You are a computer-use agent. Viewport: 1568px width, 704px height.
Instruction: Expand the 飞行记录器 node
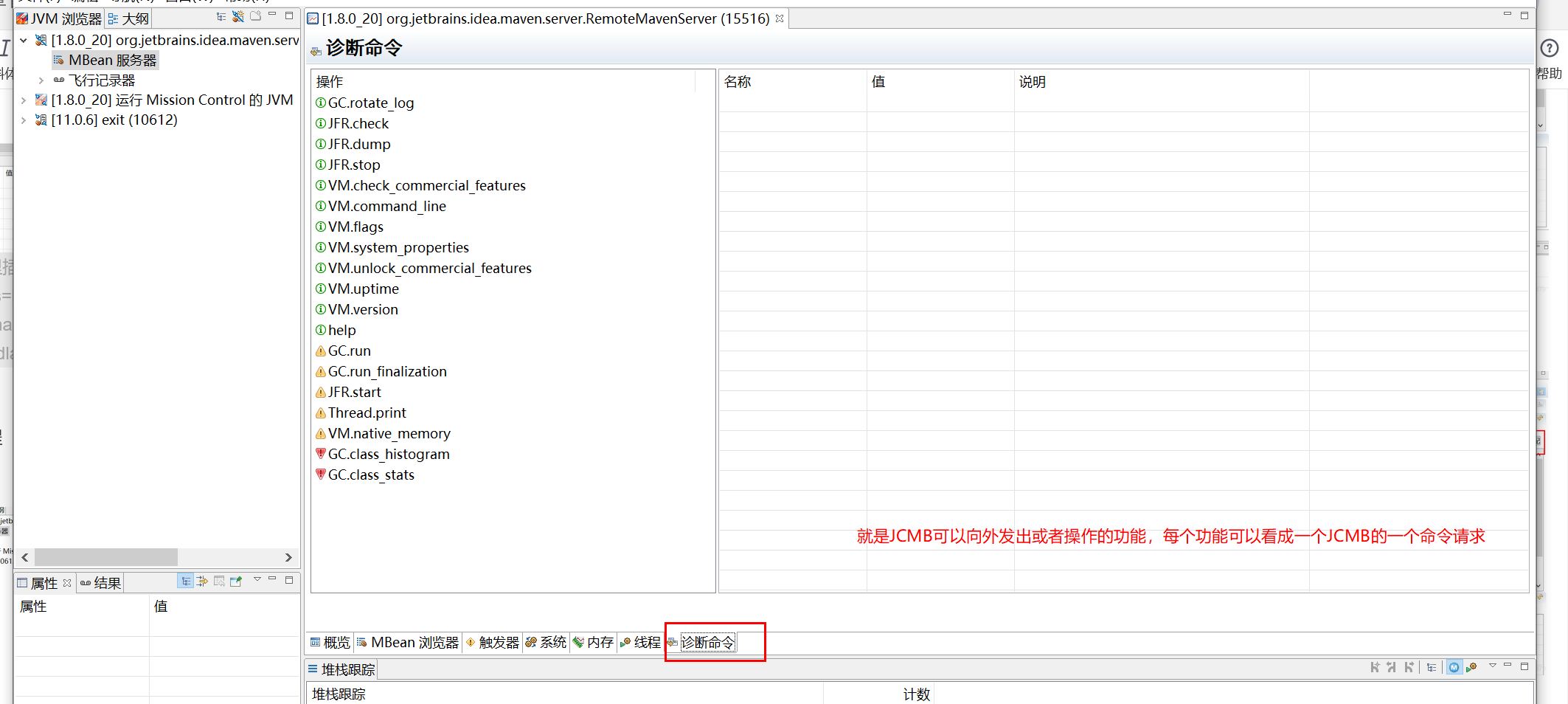41,80
